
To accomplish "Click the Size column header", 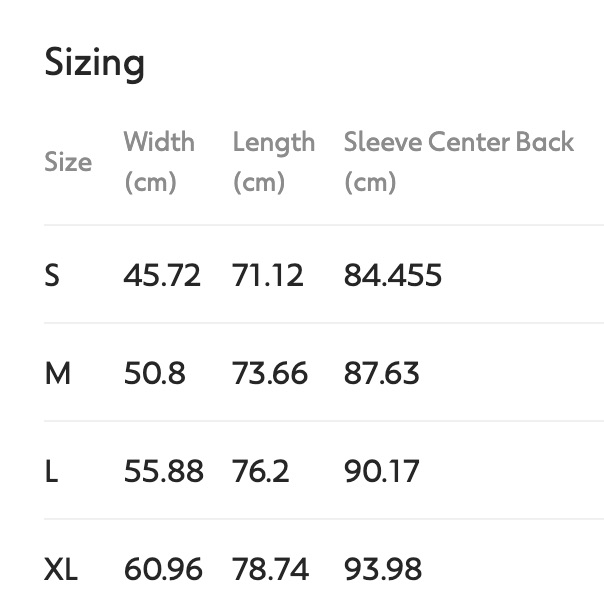I will [x=68, y=162].
